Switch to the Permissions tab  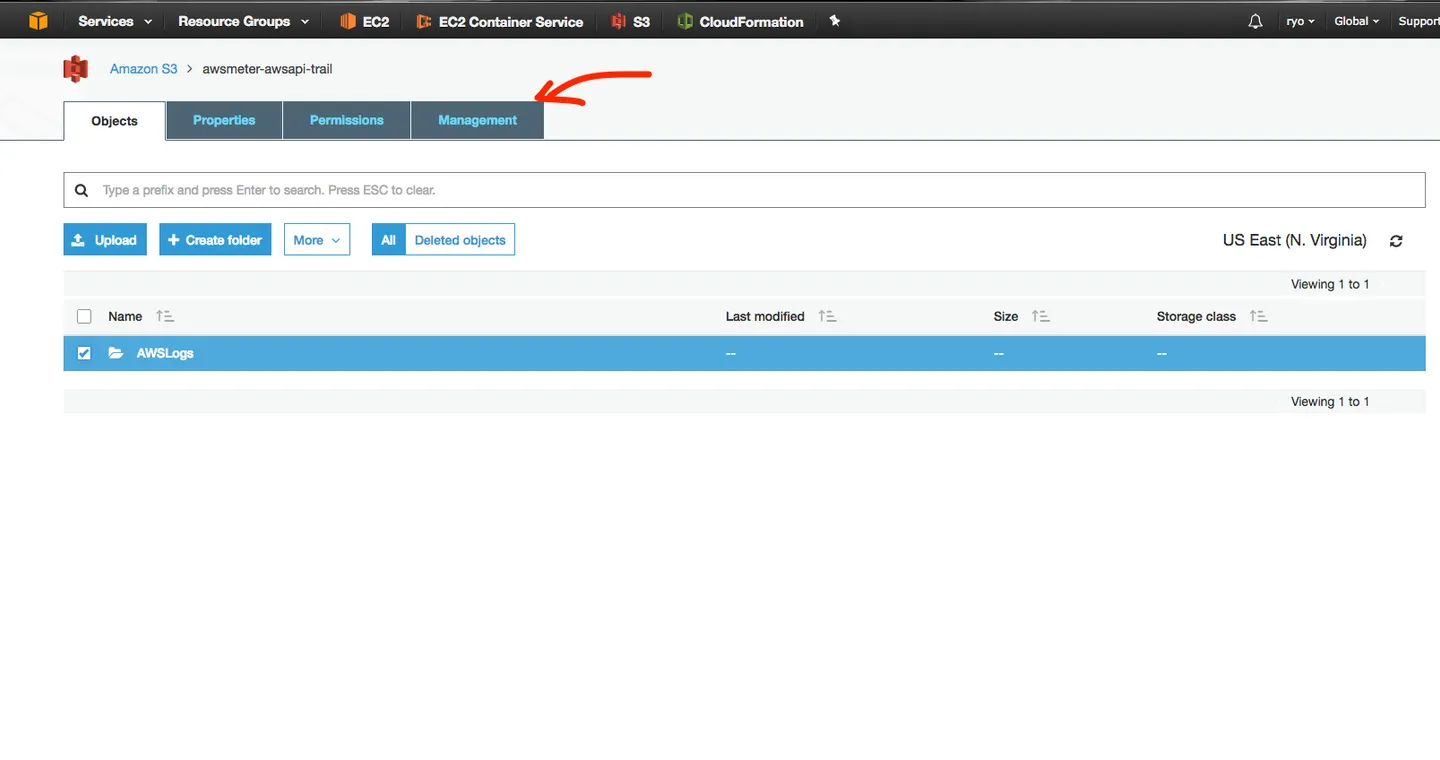click(x=347, y=120)
